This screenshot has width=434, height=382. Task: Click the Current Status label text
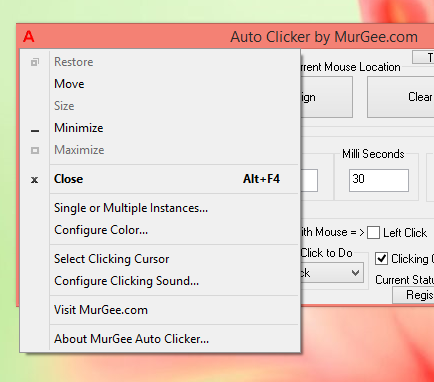(x=405, y=280)
